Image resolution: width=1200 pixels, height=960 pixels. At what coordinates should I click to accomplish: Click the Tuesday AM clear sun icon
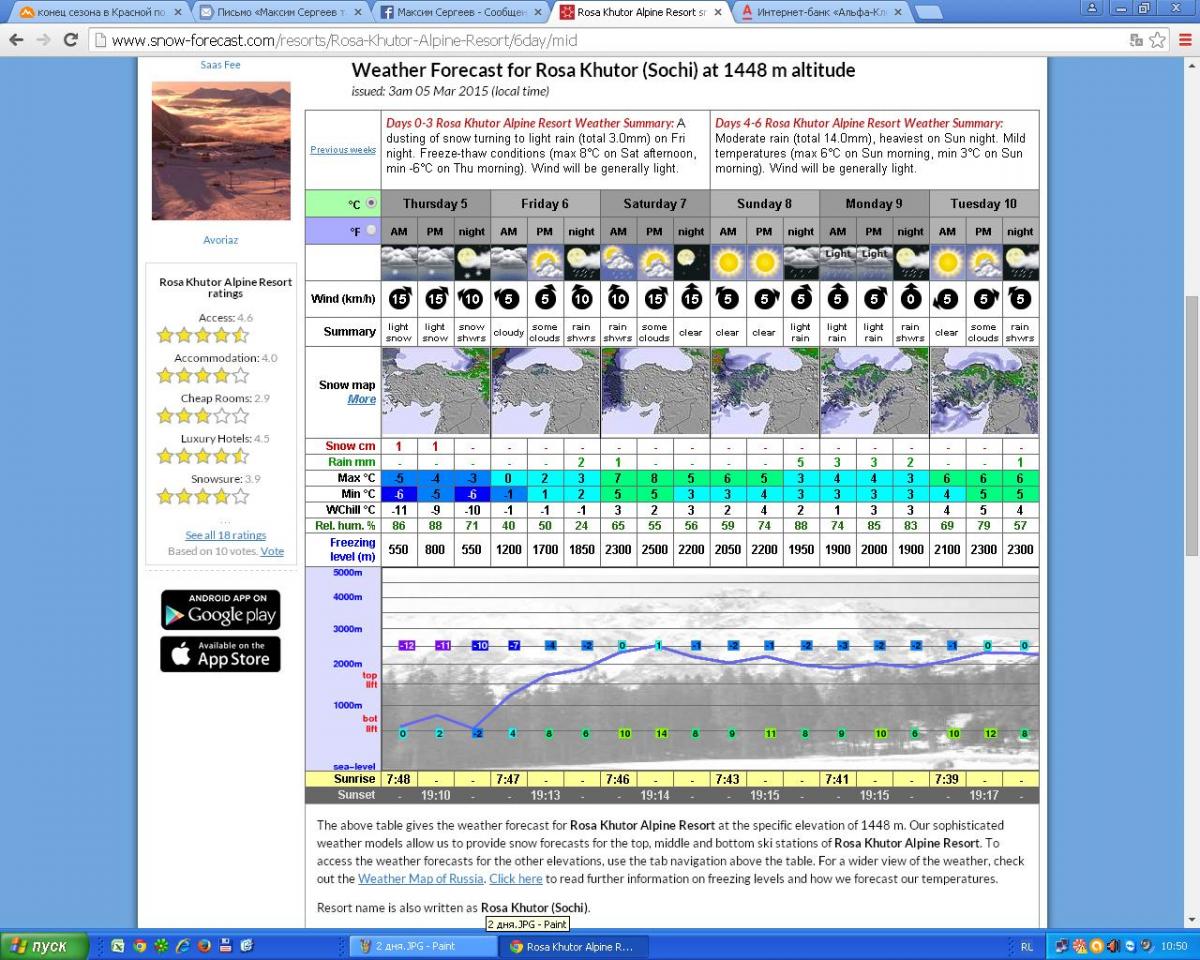[x=947, y=262]
